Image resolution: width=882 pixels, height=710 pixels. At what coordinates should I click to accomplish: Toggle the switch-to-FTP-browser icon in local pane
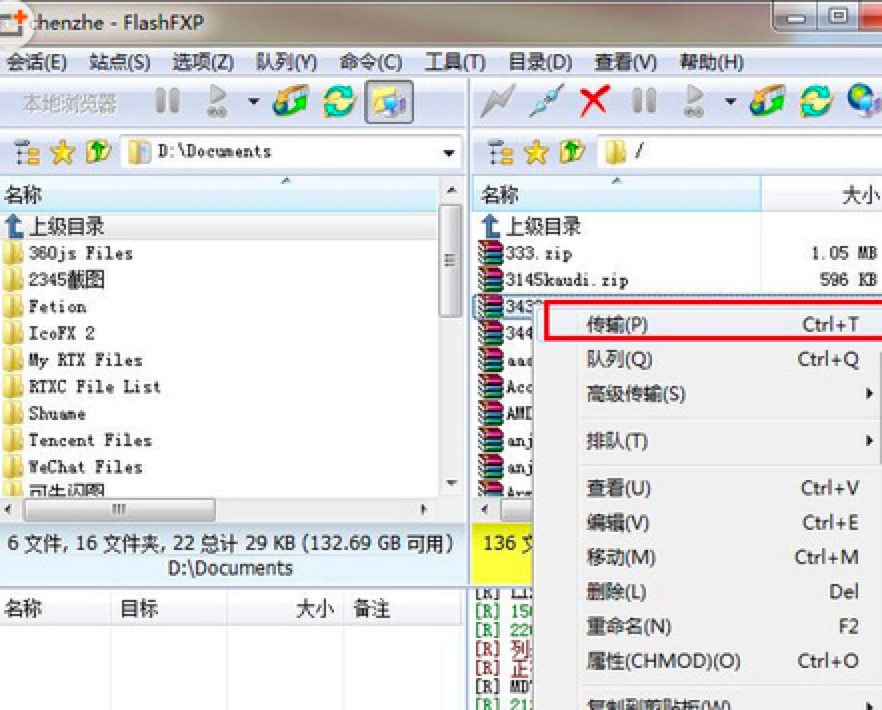pos(389,102)
